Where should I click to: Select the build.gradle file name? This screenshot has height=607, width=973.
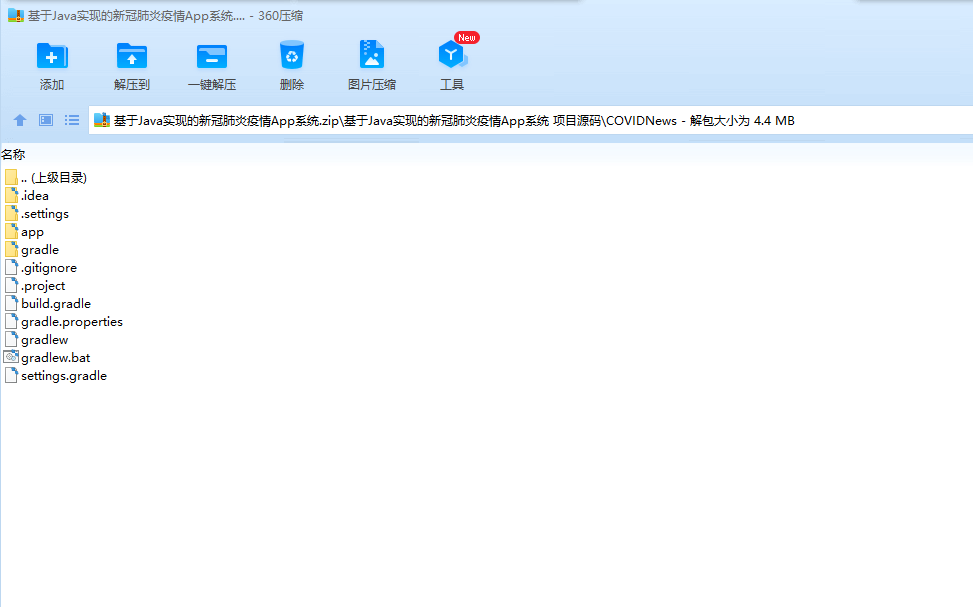pos(56,304)
